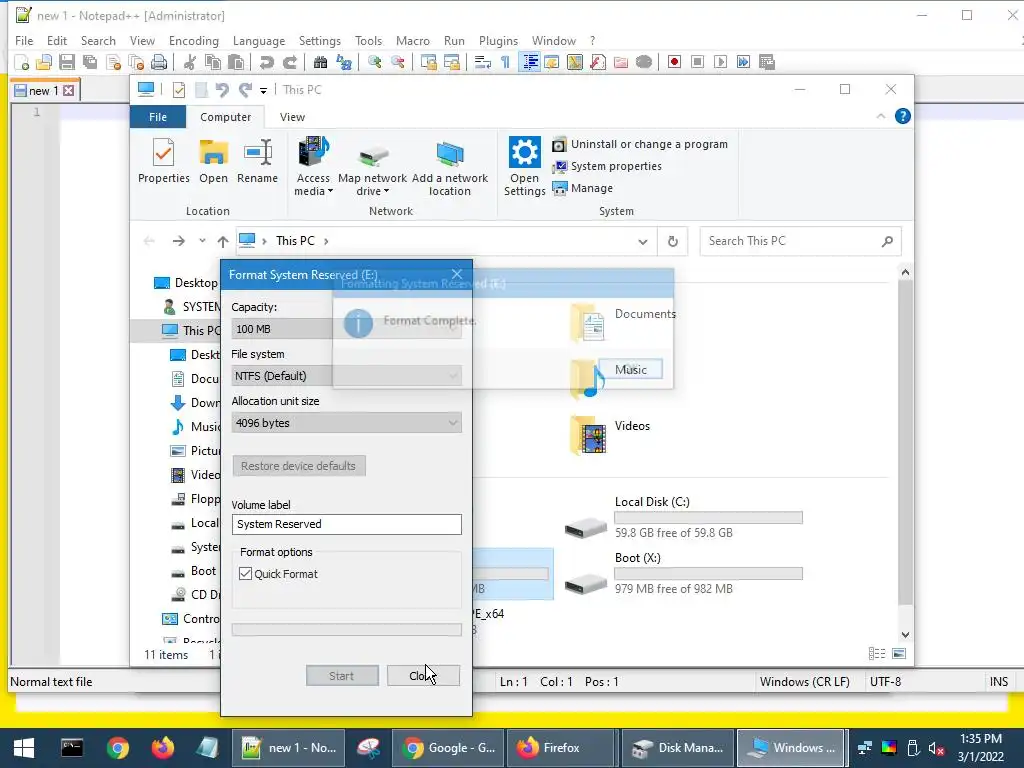The width and height of the screenshot is (1024, 768).
Task: Click the Undo arrow in Notepad++ toolbar
Action: (266, 62)
